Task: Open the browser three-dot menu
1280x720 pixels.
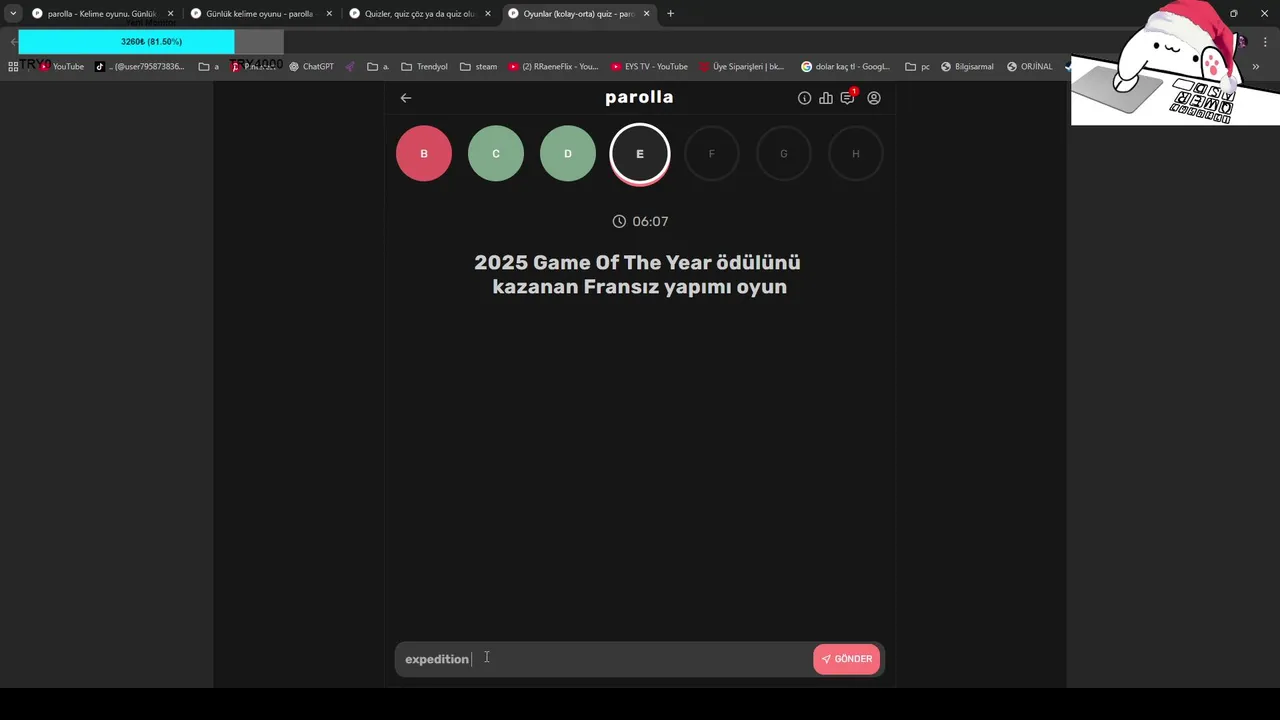Action: tap(1265, 42)
